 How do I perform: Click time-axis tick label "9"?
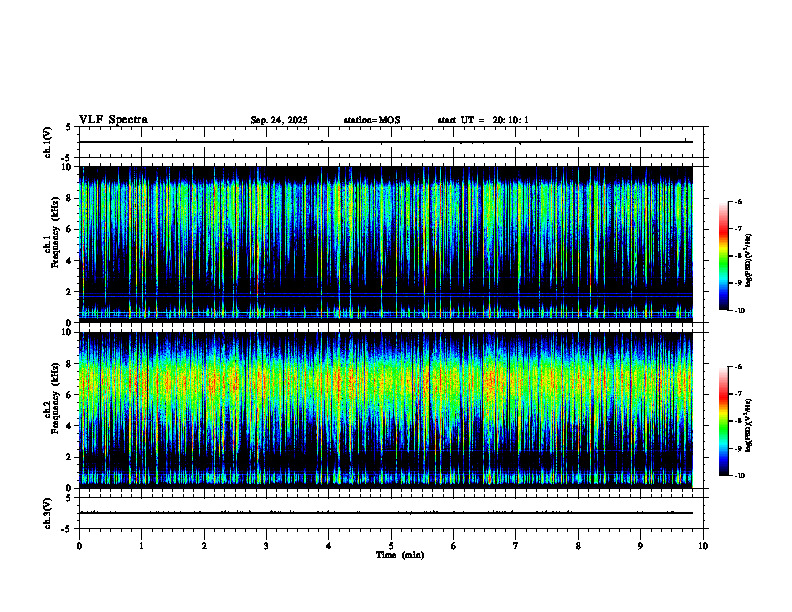click(640, 546)
